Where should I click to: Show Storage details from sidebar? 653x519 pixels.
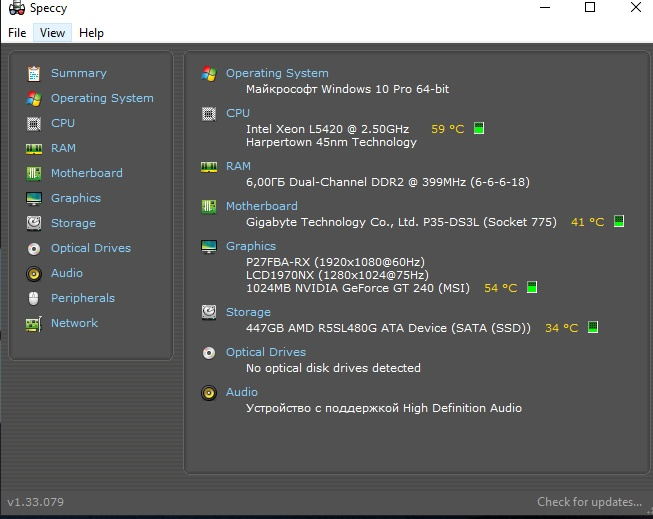tap(73, 223)
